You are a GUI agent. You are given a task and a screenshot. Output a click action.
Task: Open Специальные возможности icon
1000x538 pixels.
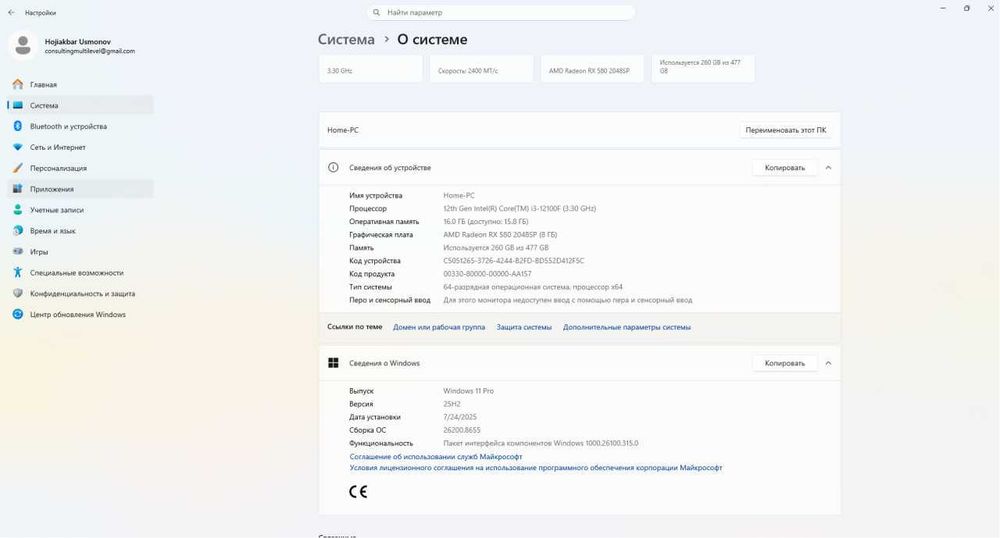18,273
